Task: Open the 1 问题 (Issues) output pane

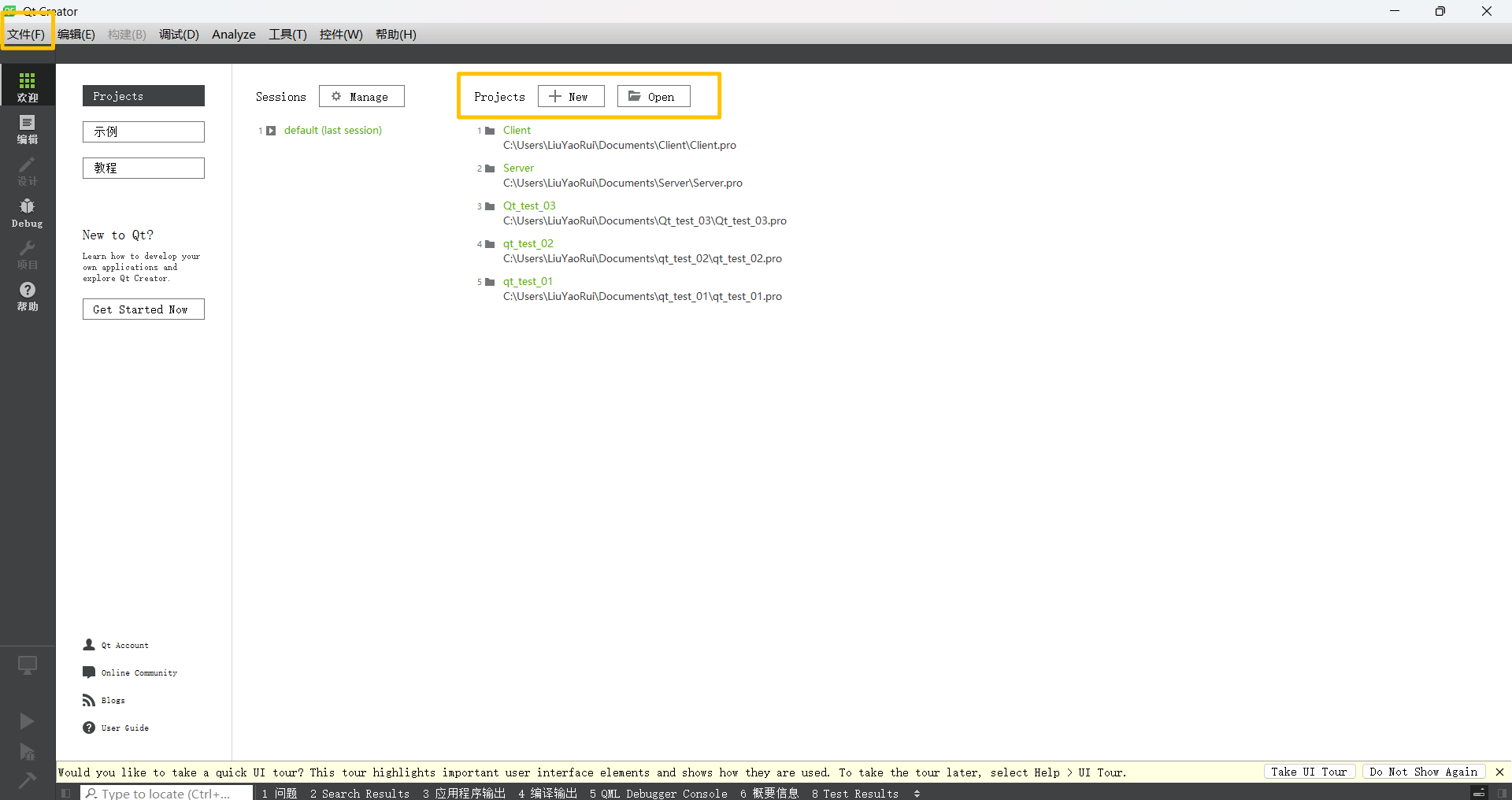Action: [280, 793]
